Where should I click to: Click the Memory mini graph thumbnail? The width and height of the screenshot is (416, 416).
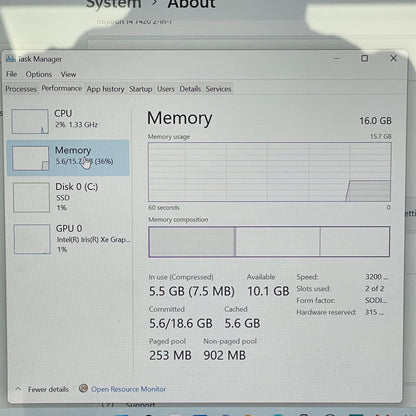coord(31,159)
